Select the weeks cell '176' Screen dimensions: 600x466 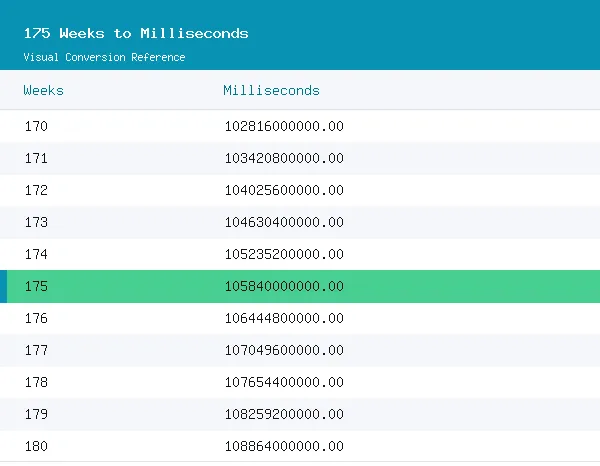[36, 318]
